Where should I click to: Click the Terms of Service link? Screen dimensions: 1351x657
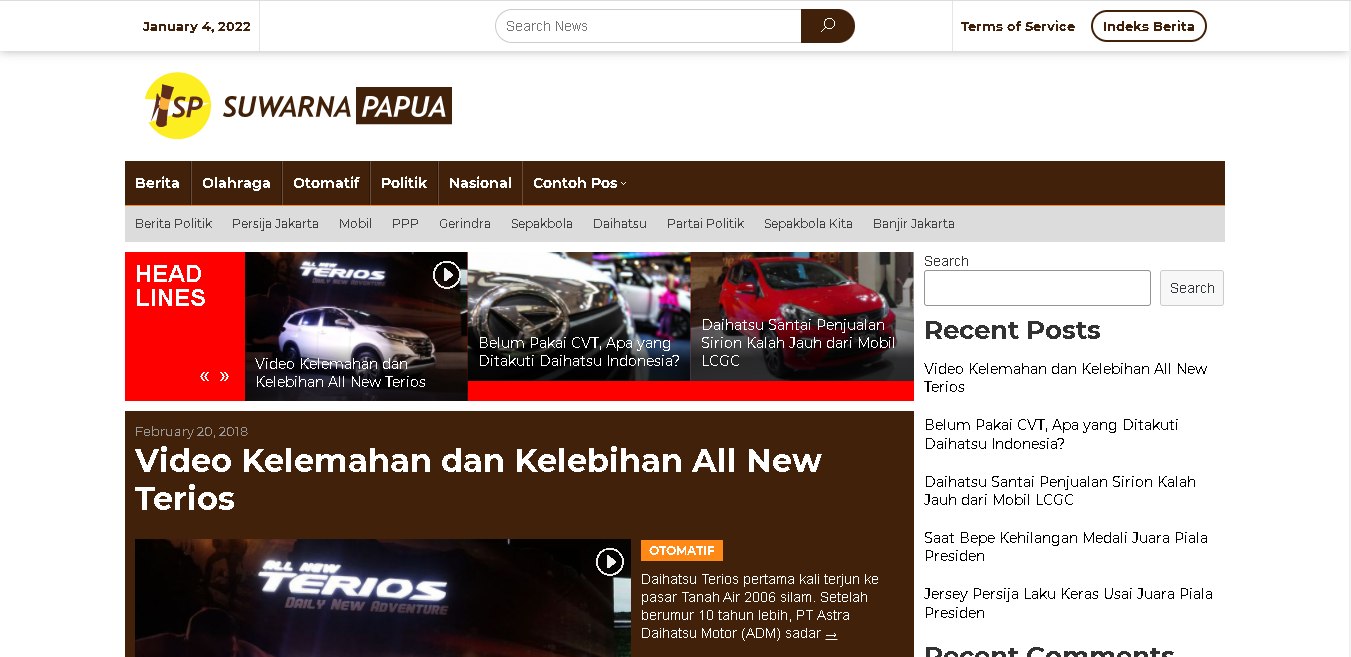1018,26
